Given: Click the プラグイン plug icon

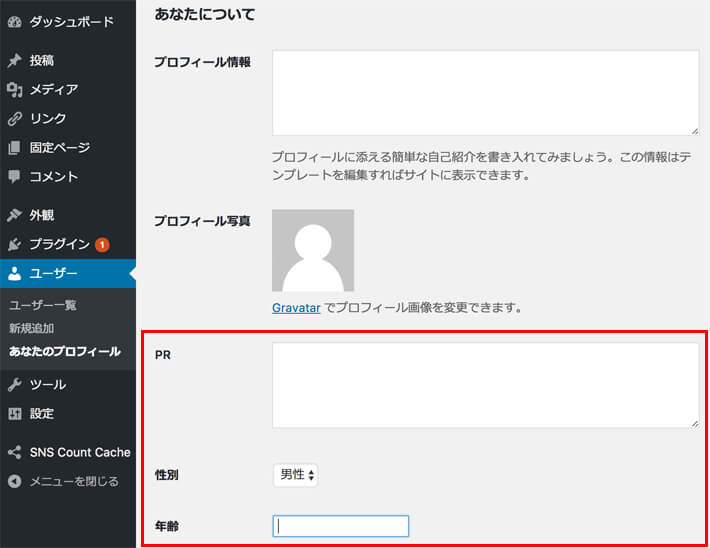Looking at the screenshot, I should (15, 244).
